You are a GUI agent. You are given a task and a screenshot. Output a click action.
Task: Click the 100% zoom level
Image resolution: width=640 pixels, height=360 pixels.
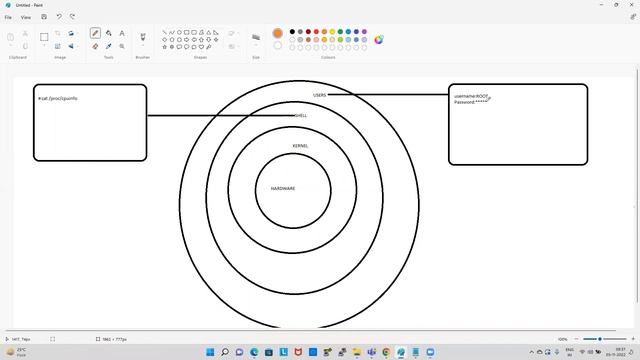coord(562,339)
